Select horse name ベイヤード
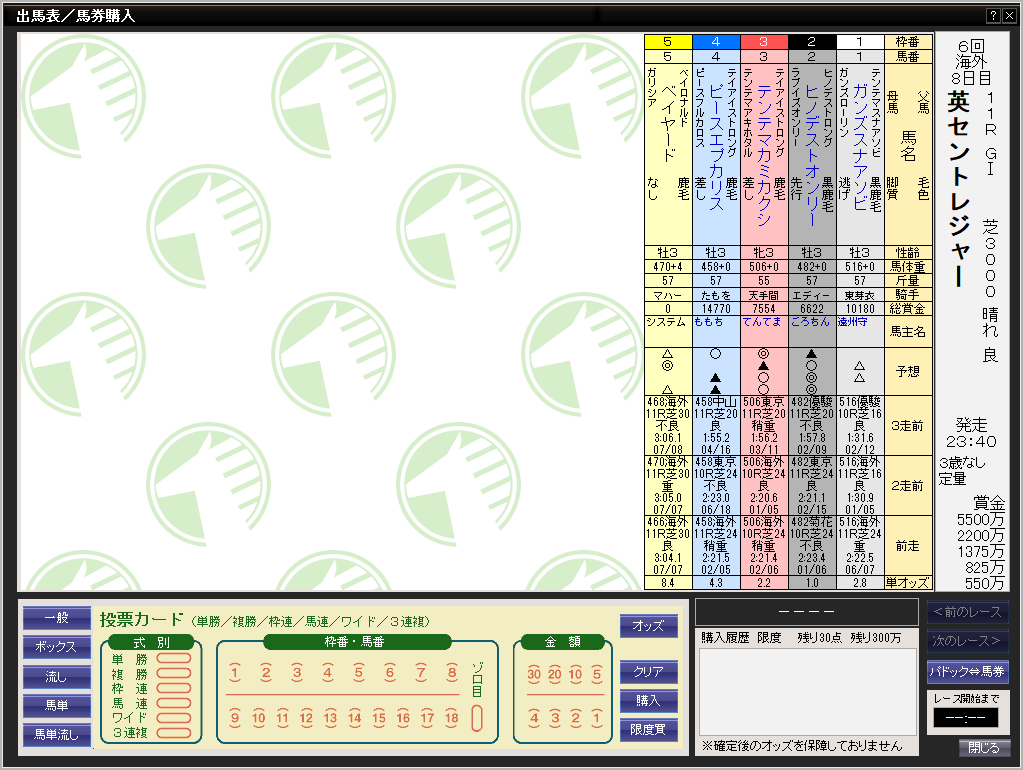 click(x=668, y=123)
